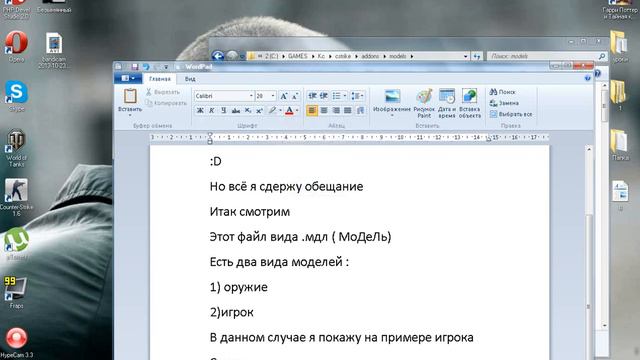Select center text alignment
Screen dimensions: 640x360
324,110
